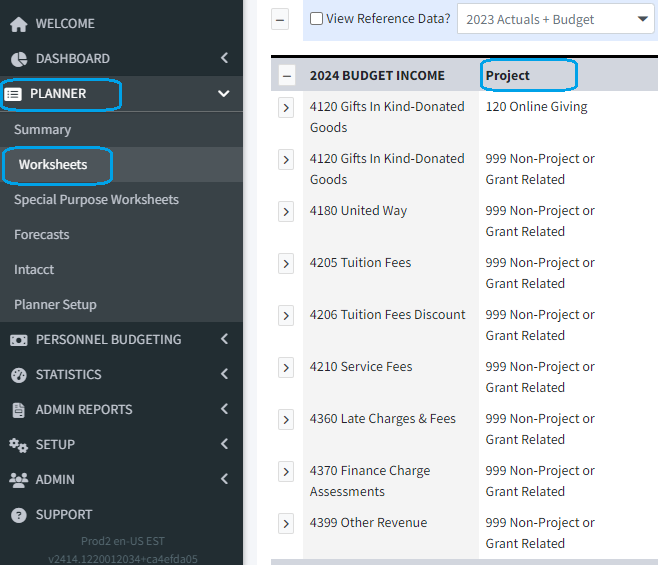Click the Welcome home icon
Screen dimensions: 658x565
[x=18, y=24]
